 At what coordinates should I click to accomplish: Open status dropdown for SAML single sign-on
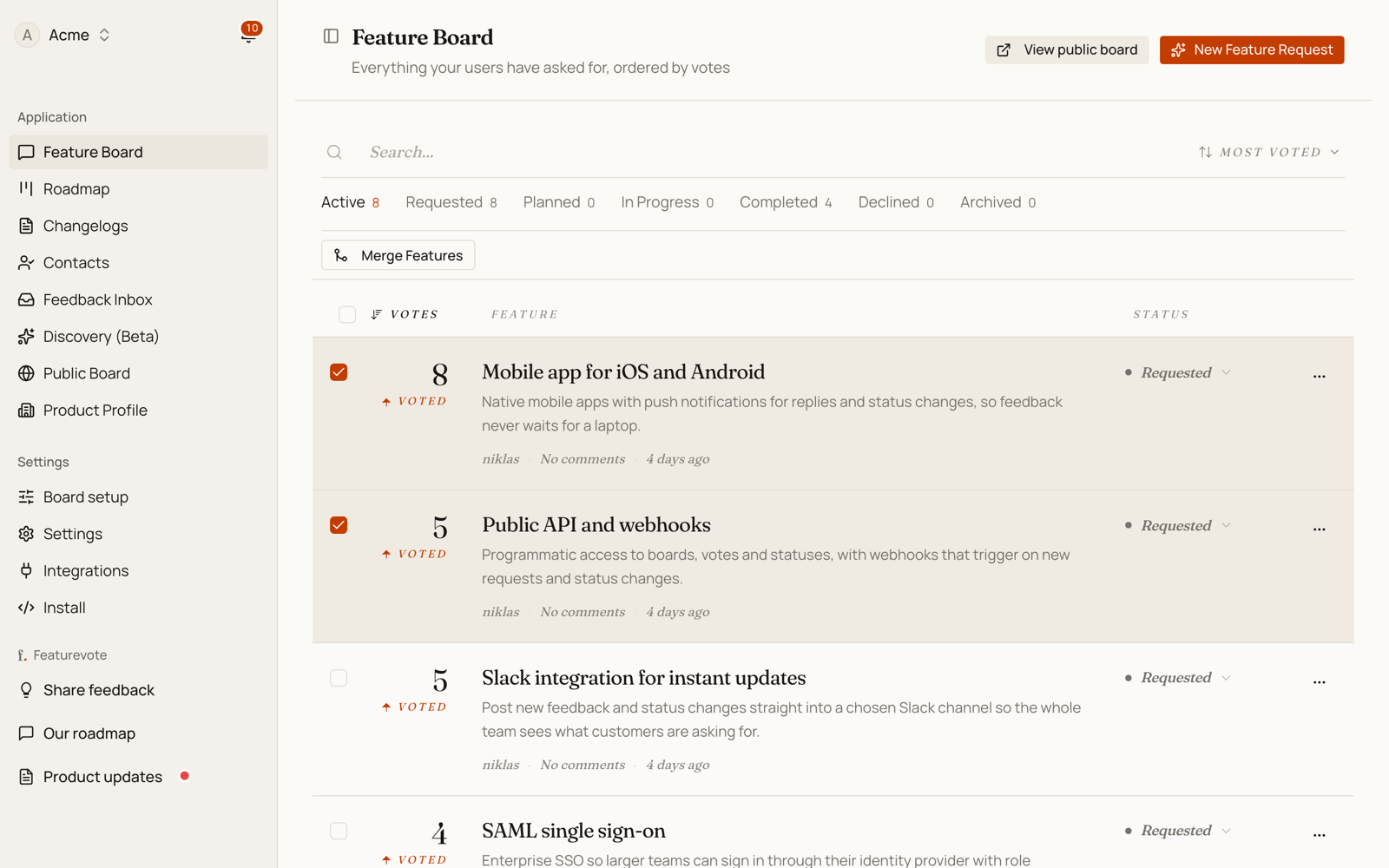(1178, 831)
